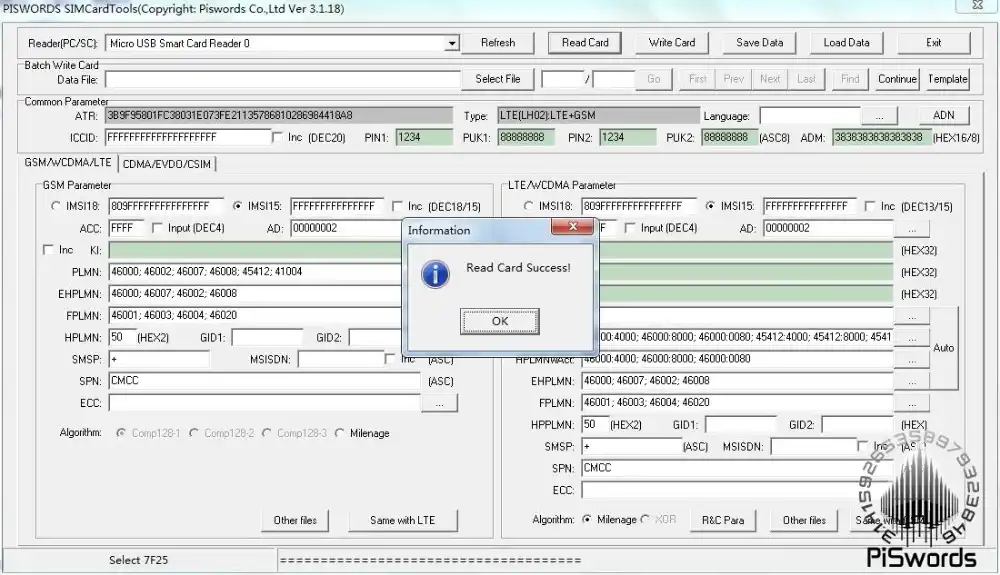Screen dimensions: 1000x575
Task: Toggle the GSM KI Inc checkbox
Action: [x=48, y=250]
